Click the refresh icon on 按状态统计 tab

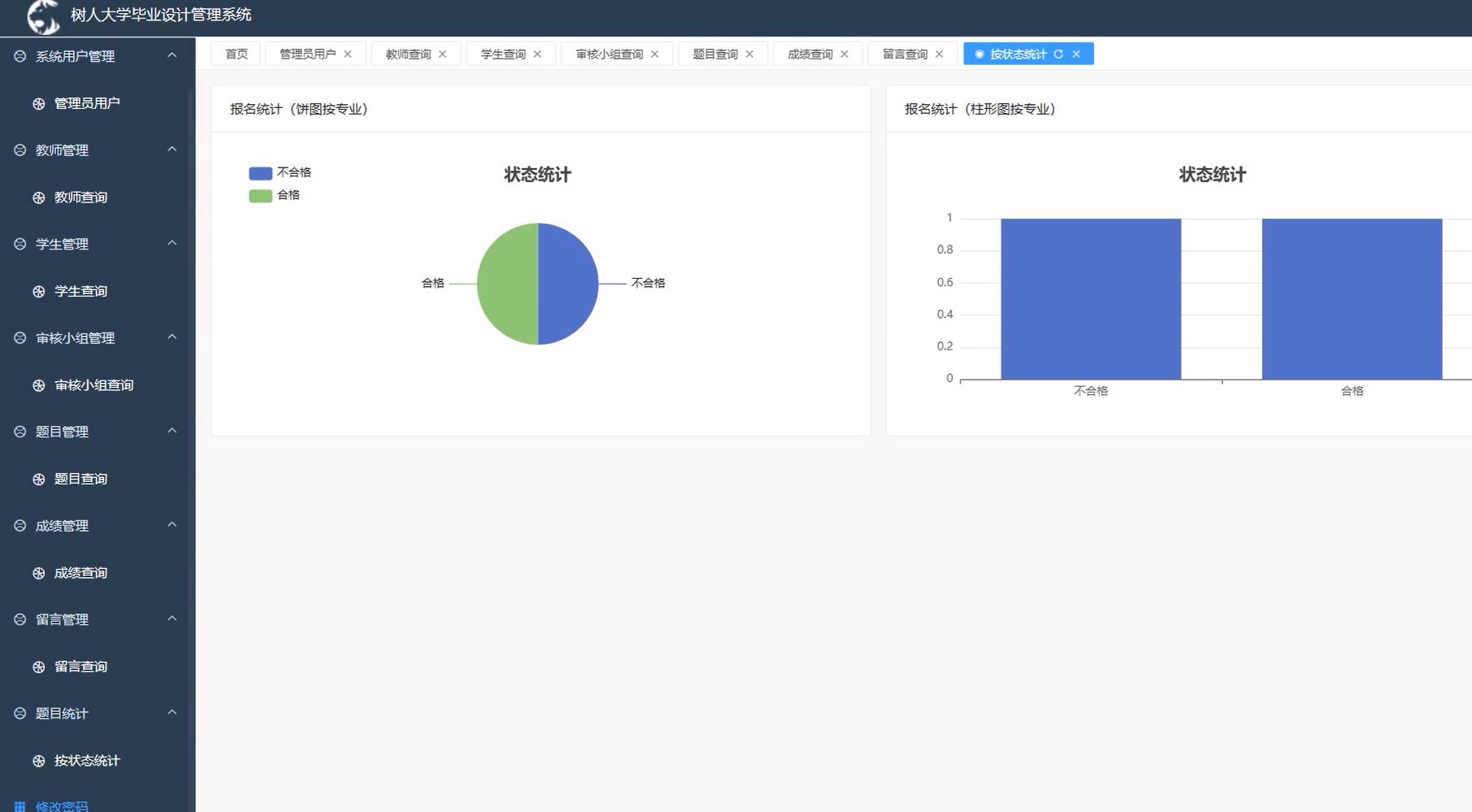pos(1058,54)
